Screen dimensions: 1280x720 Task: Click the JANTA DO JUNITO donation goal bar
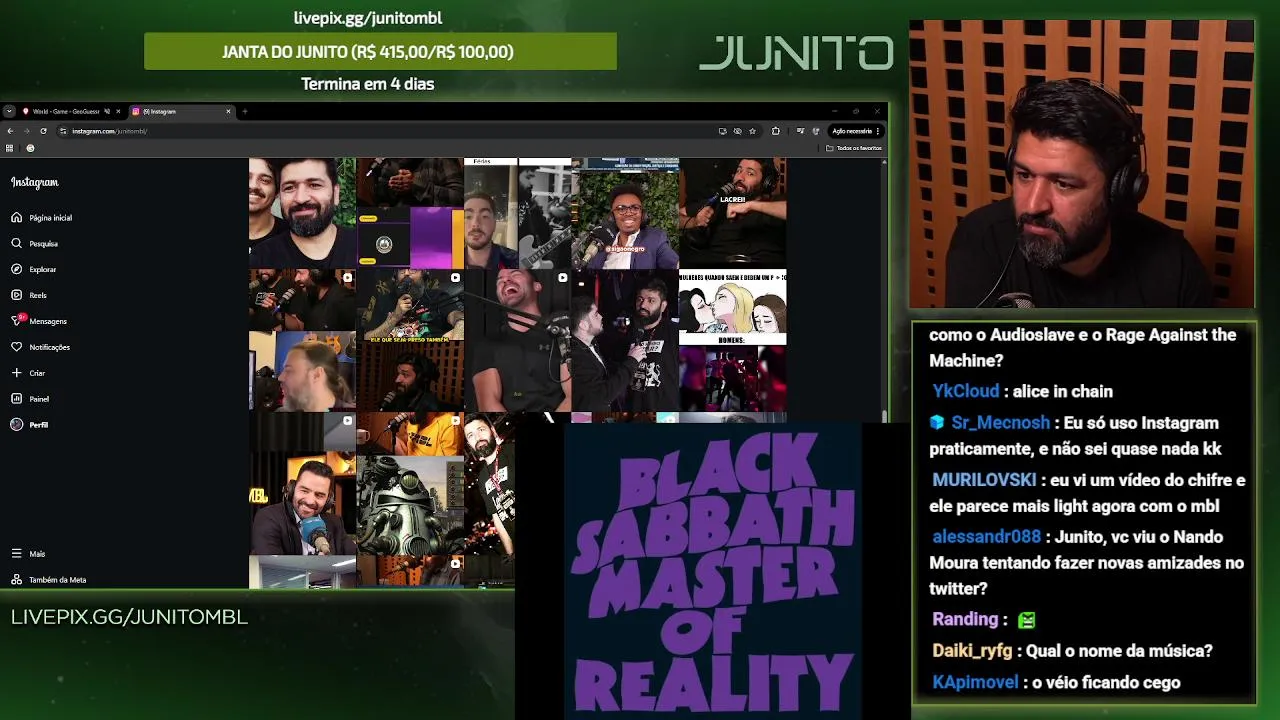[380, 51]
